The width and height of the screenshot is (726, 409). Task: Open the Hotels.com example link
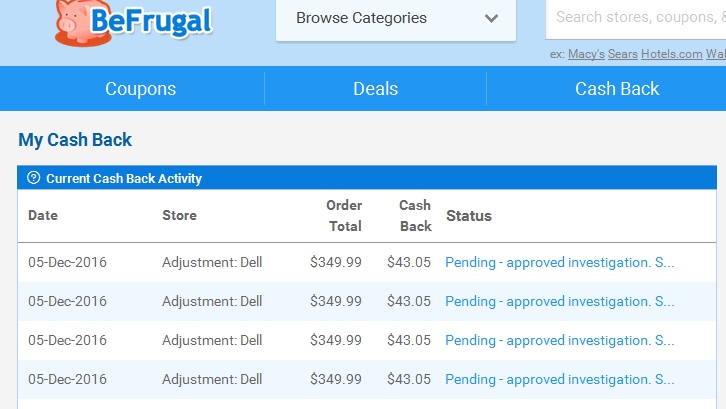(x=671, y=54)
